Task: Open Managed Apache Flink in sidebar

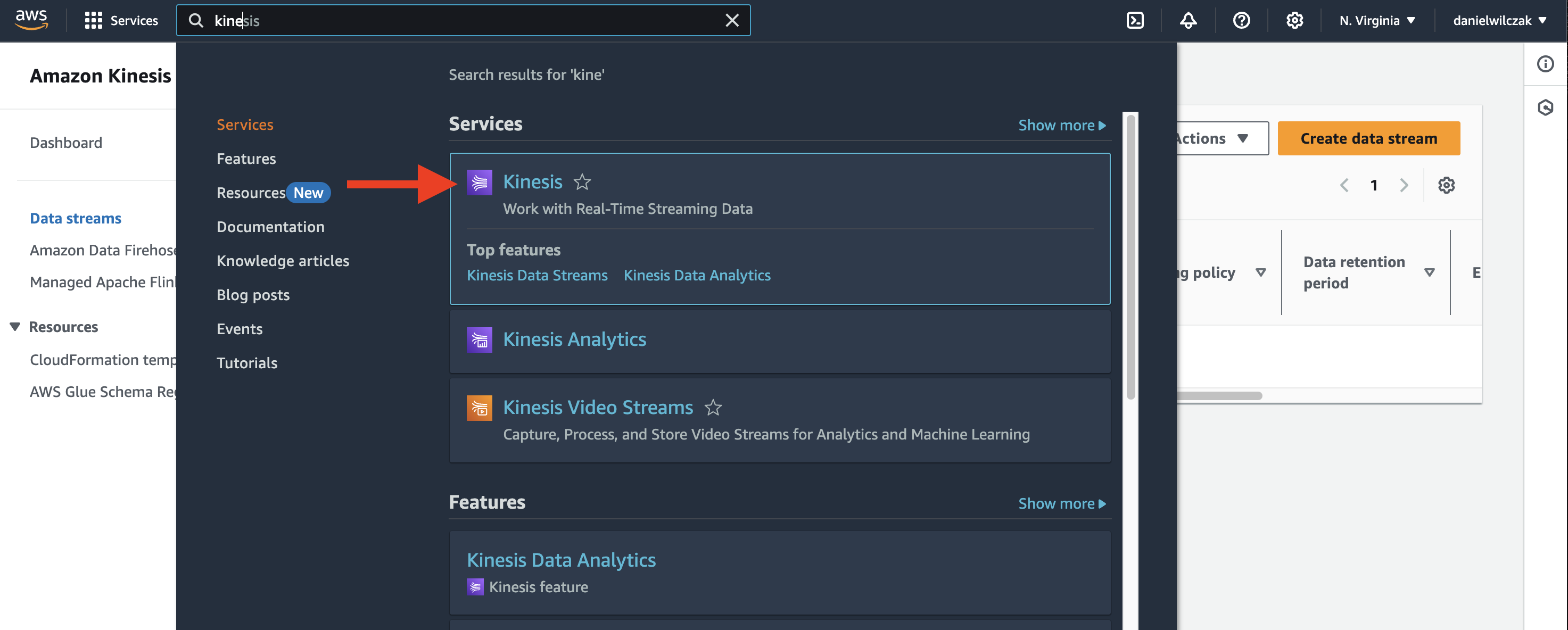Action: coord(103,283)
